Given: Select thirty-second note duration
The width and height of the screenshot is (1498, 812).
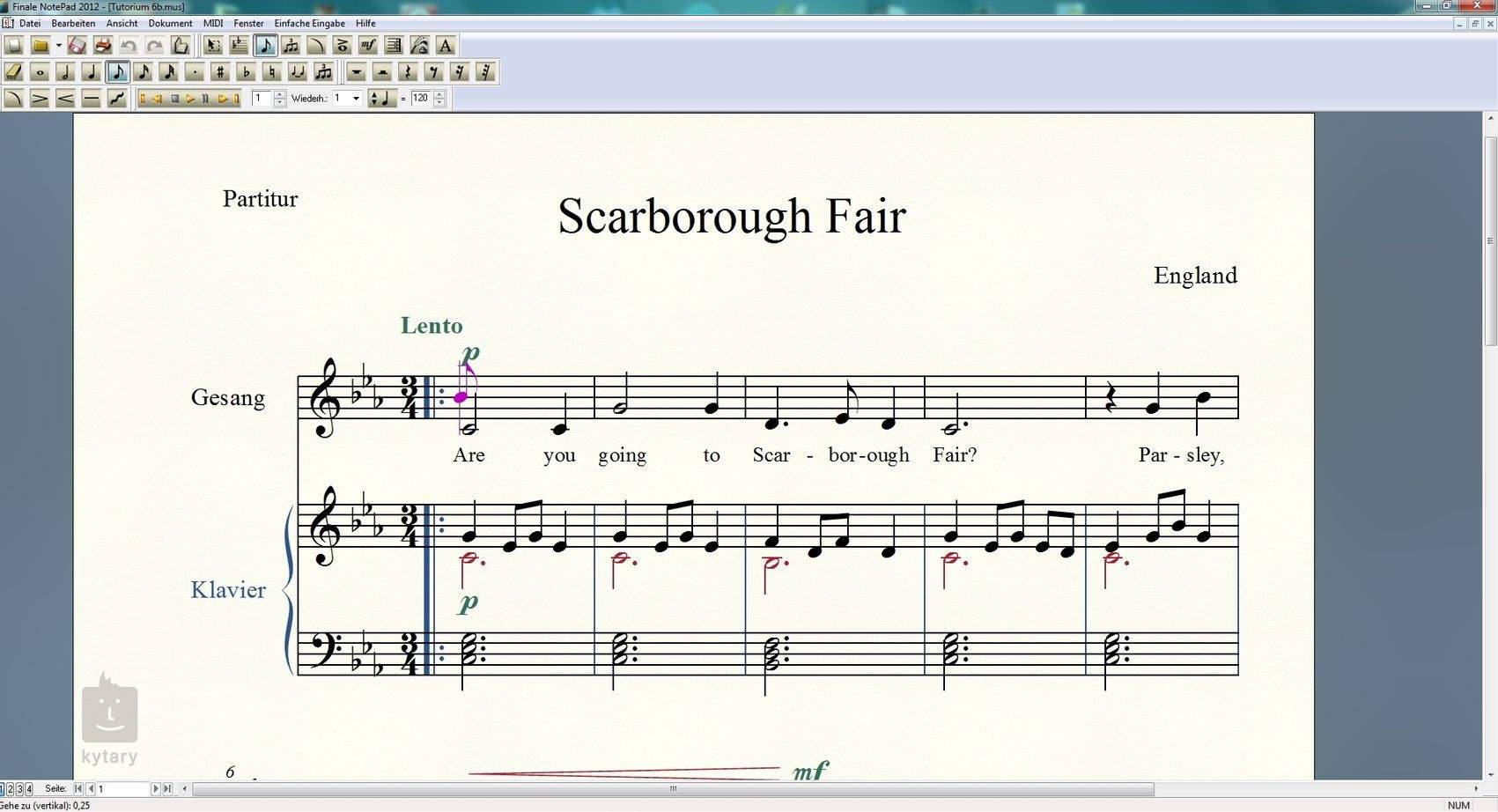Looking at the screenshot, I should point(169,72).
